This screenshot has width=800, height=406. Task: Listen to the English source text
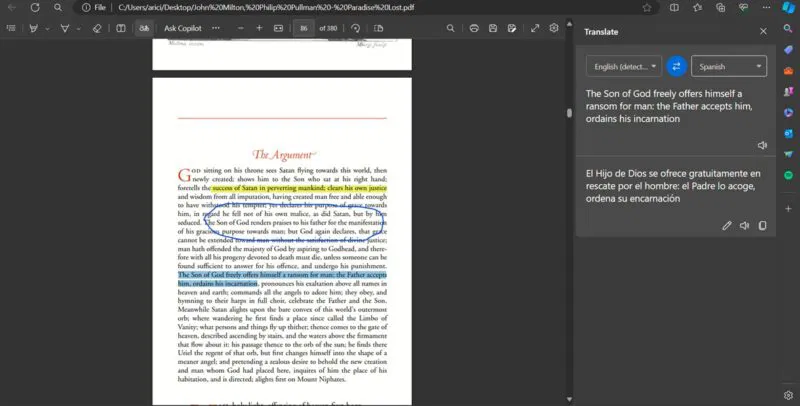tap(762, 145)
